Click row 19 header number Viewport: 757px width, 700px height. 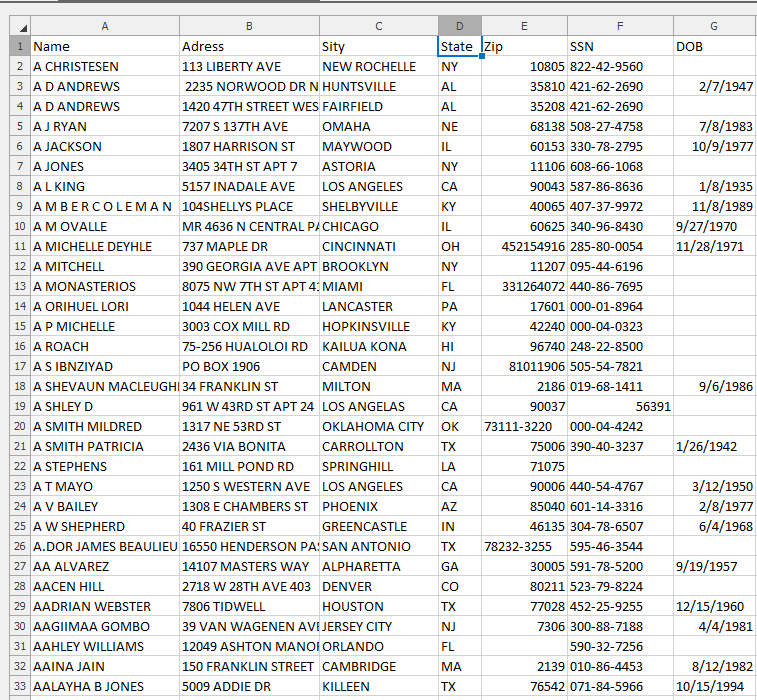point(19,406)
